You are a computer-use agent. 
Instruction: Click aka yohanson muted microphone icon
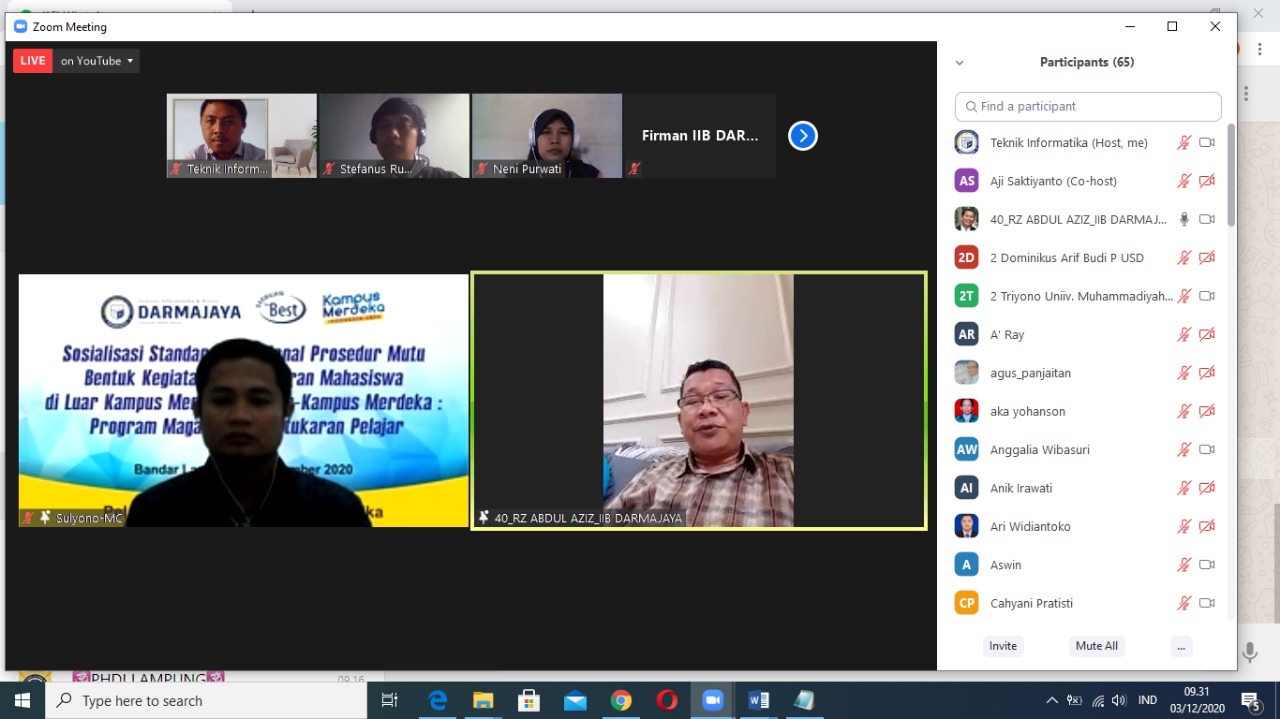1184,411
